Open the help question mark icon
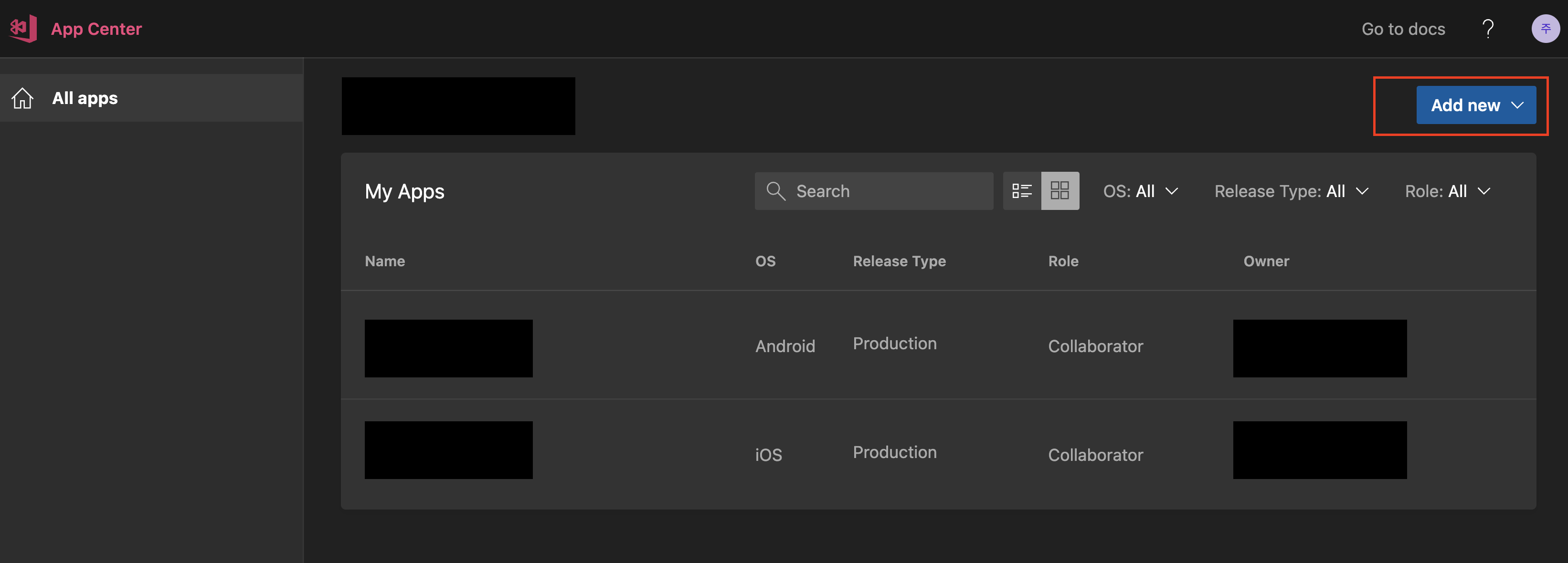This screenshot has height=563, width=1568. point(1488,29)
